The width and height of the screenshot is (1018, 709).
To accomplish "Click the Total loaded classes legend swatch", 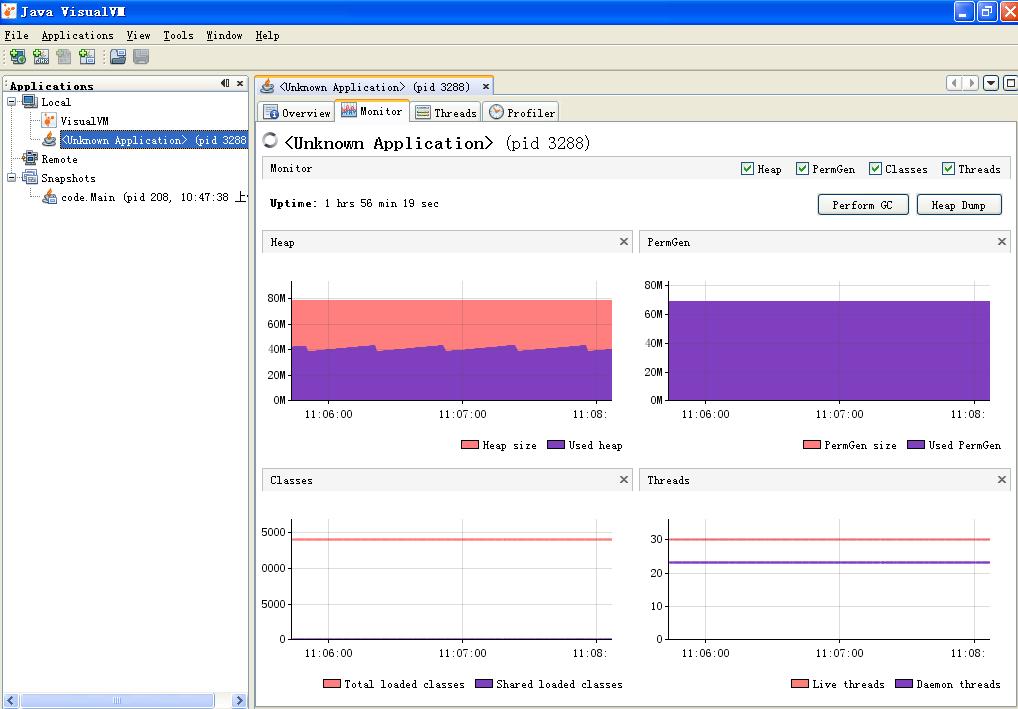I will [x=331, y=684].
